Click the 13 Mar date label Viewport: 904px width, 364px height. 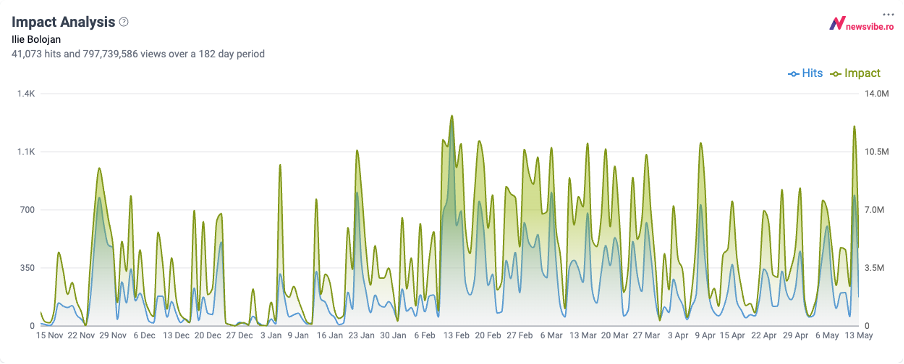tap(583, 335)
